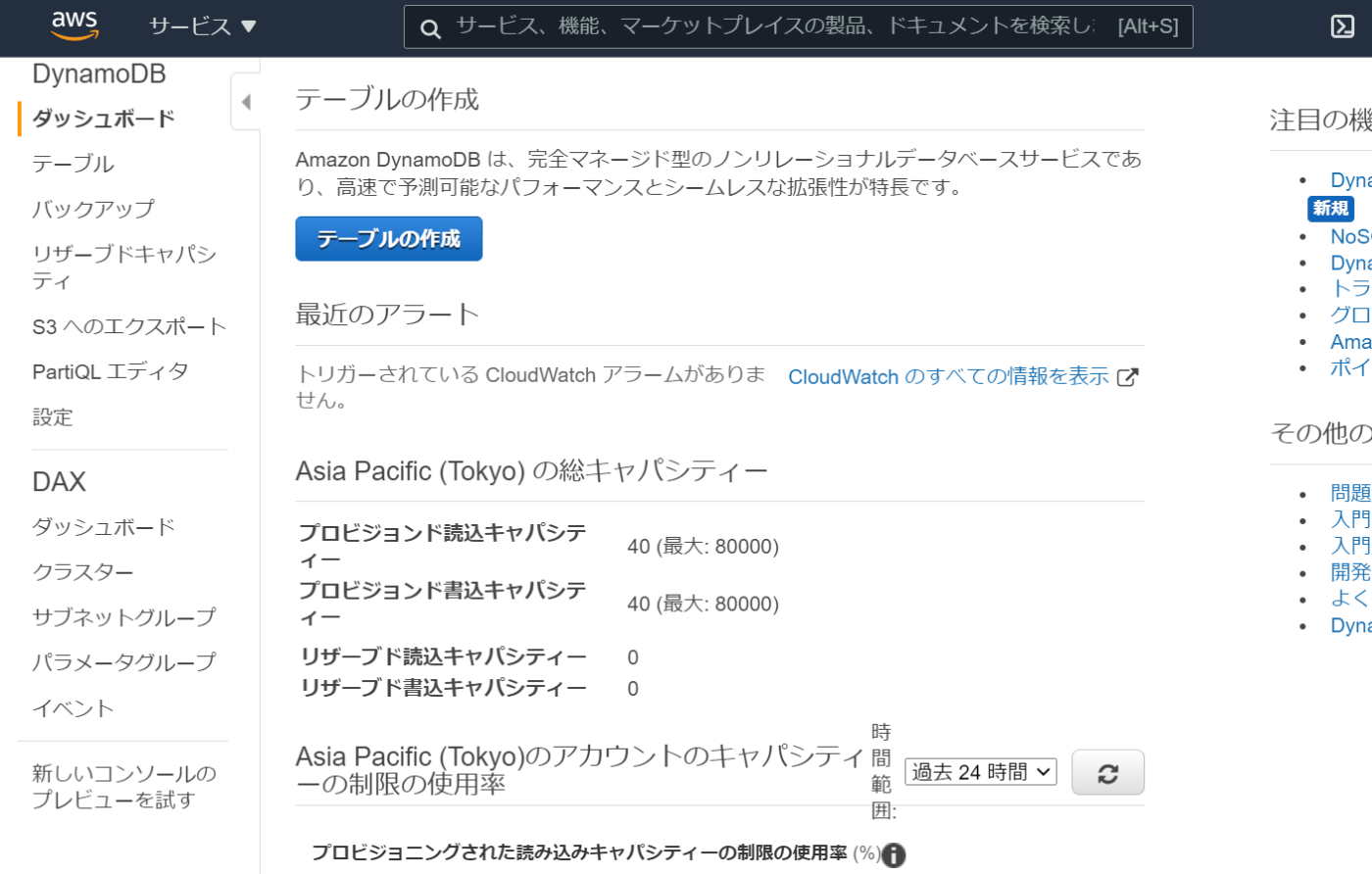Click the ポイ link in feature list

(x=1350, y=368)
